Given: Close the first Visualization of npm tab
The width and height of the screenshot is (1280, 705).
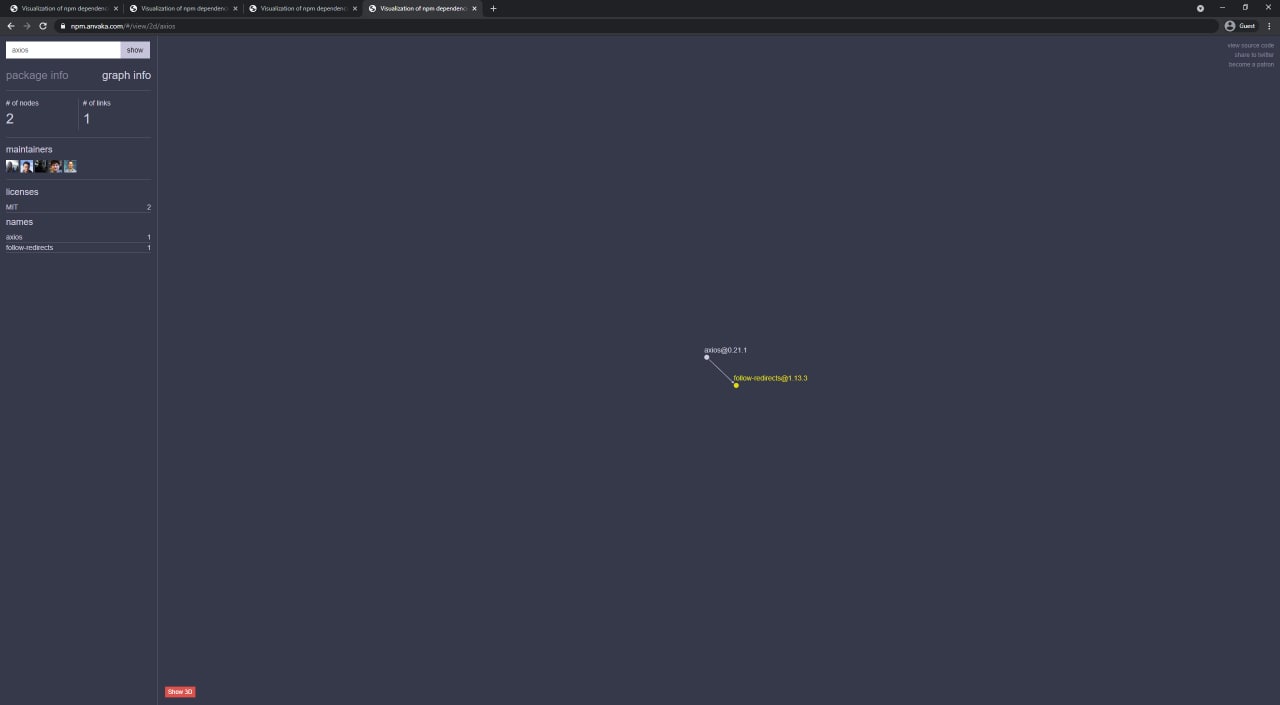Looking at the screenshot, I should pos(116,8).
